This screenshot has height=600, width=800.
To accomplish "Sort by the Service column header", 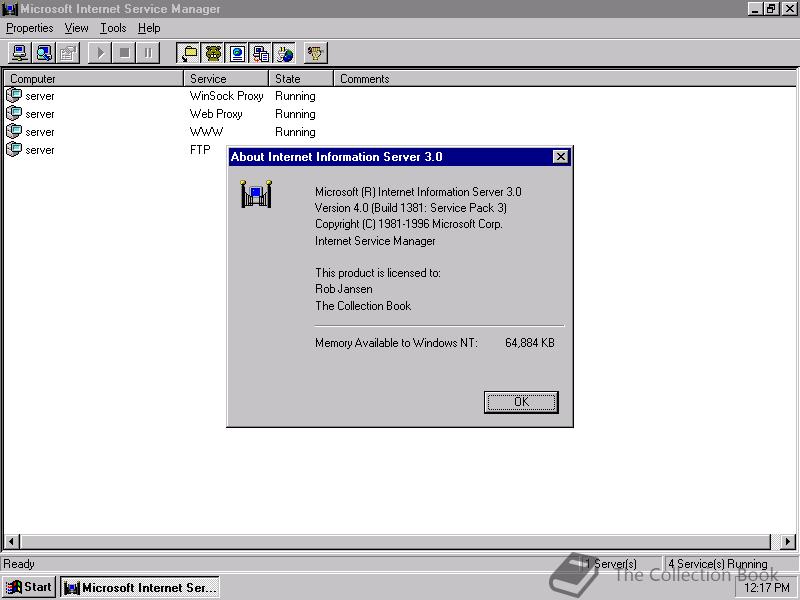I will coord(226,79).
